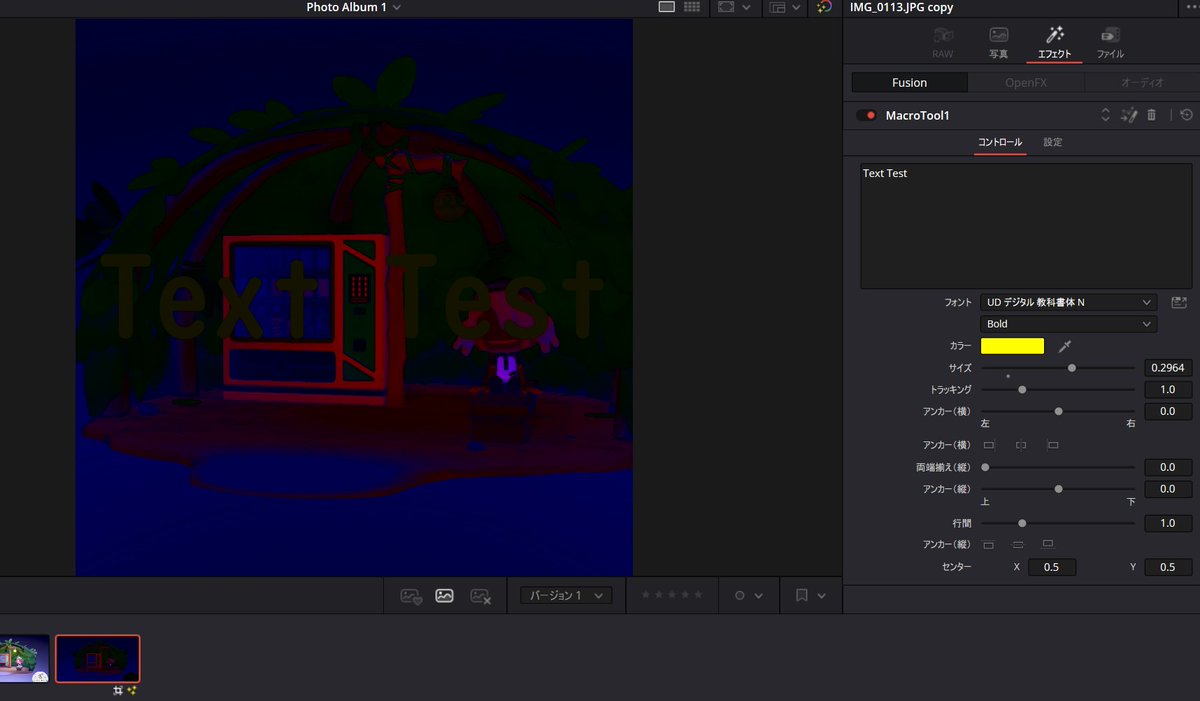This screenshot has width=1200, height=701.
Task: Click the highlighted photo icon in rating bar
Action: click(445, 595)
